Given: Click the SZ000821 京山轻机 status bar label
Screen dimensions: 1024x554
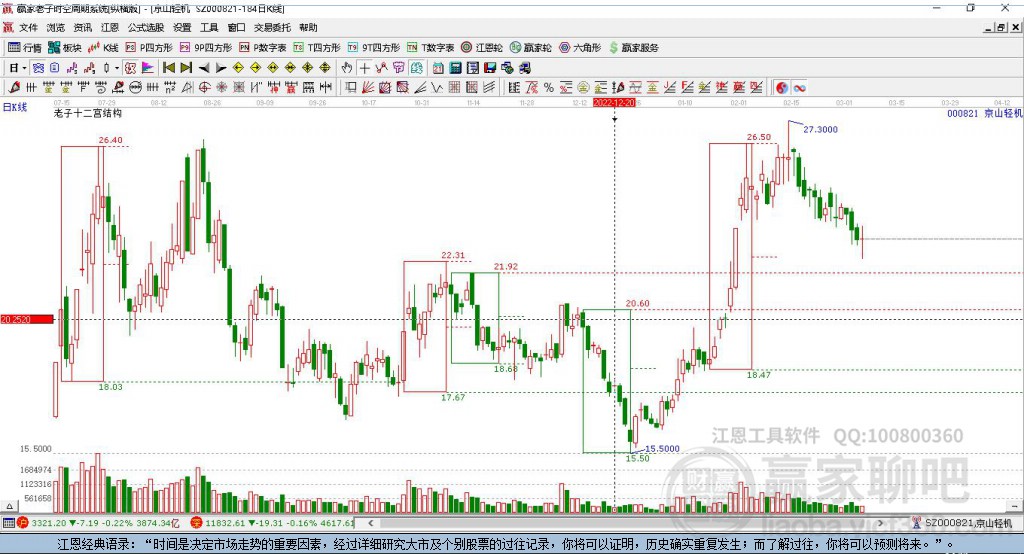Looking at the screenshot, I should pos(967,523).
